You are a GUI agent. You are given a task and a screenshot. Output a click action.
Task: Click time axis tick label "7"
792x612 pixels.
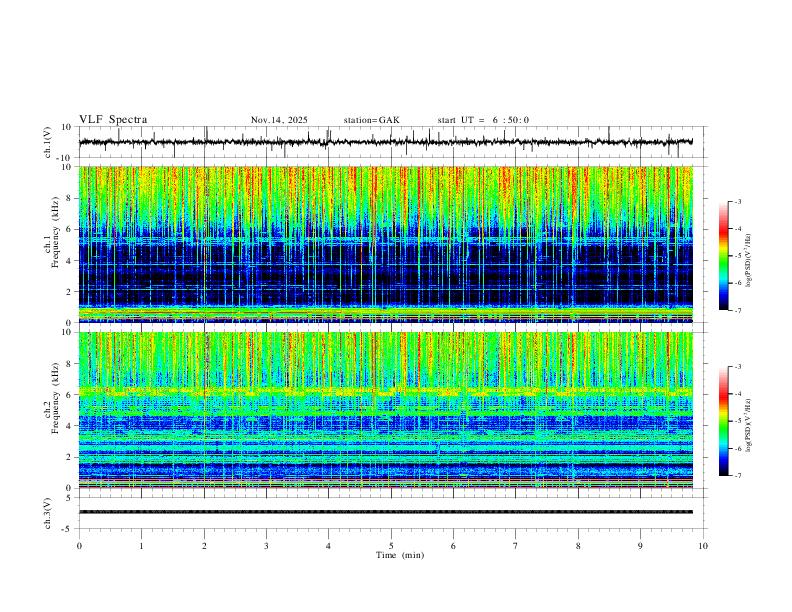[516, 546]
